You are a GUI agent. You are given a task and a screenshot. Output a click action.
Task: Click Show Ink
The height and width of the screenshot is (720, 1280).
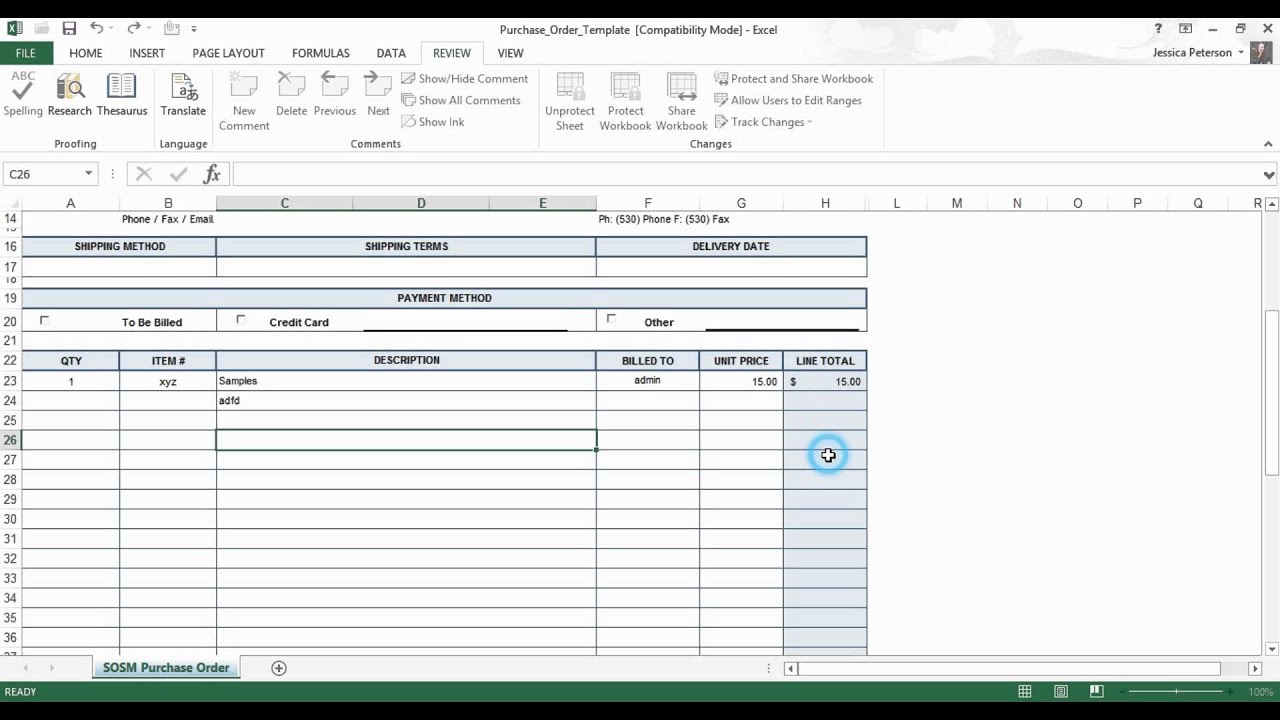pyautogui.click(x=432, y=122)
